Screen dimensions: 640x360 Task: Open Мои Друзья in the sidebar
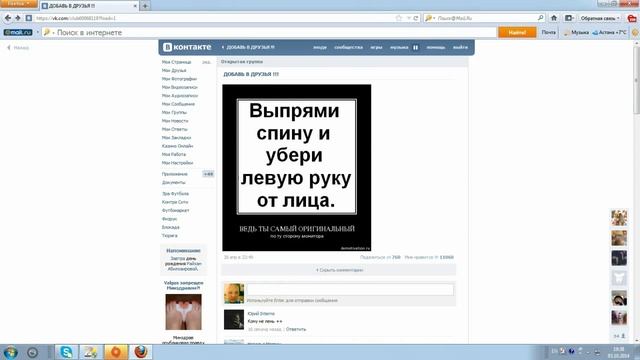[174, 71]
